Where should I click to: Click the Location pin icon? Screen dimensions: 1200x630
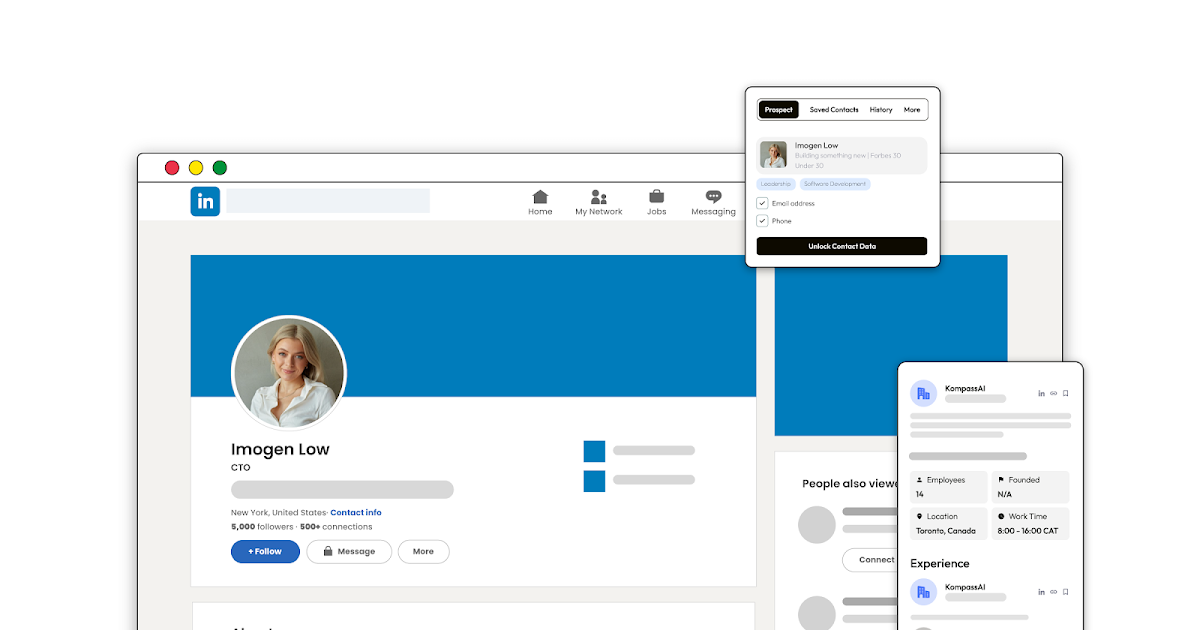pyautogui.click(x=920, y=517)
